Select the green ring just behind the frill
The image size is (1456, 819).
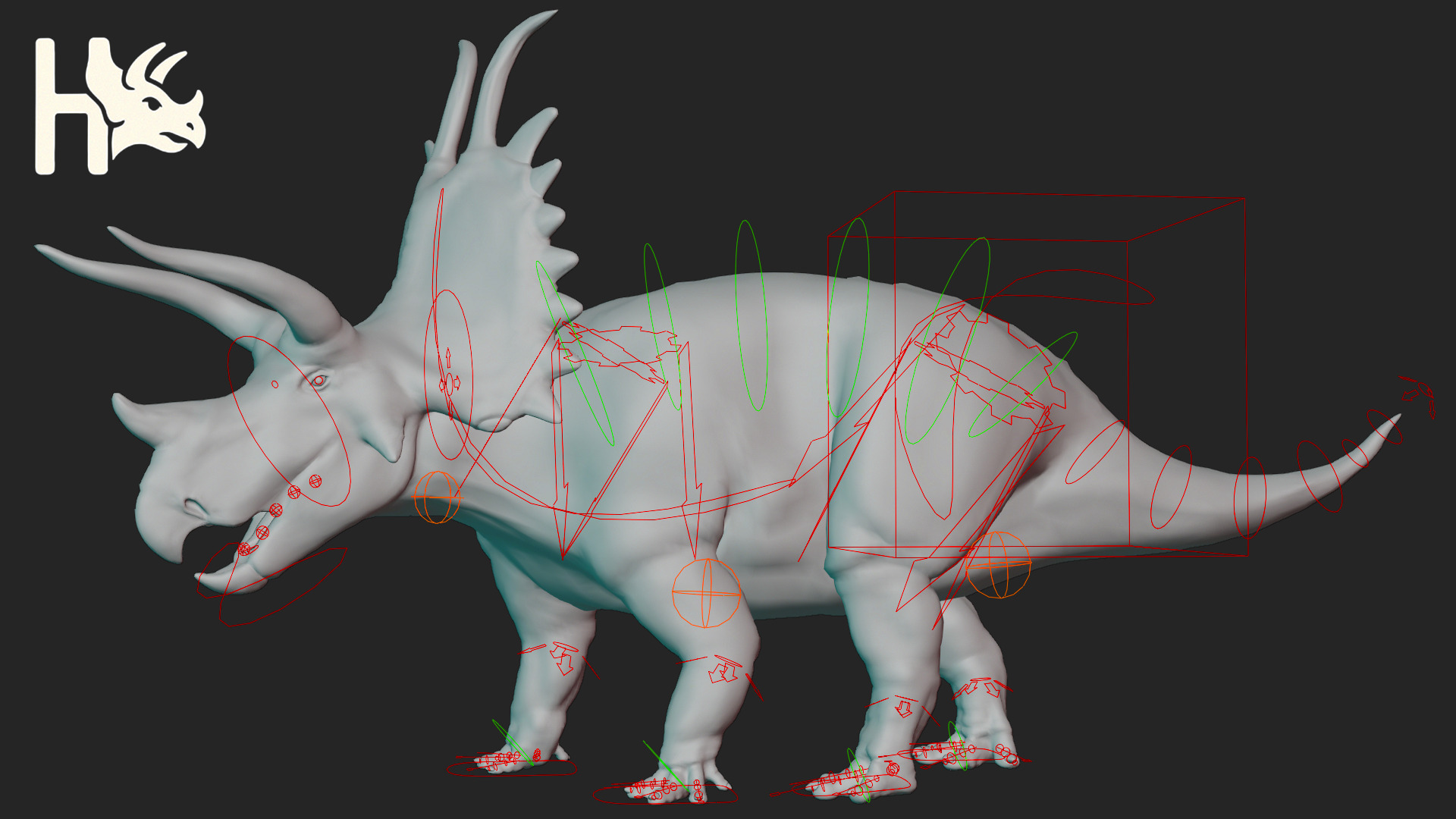point(575,353)
